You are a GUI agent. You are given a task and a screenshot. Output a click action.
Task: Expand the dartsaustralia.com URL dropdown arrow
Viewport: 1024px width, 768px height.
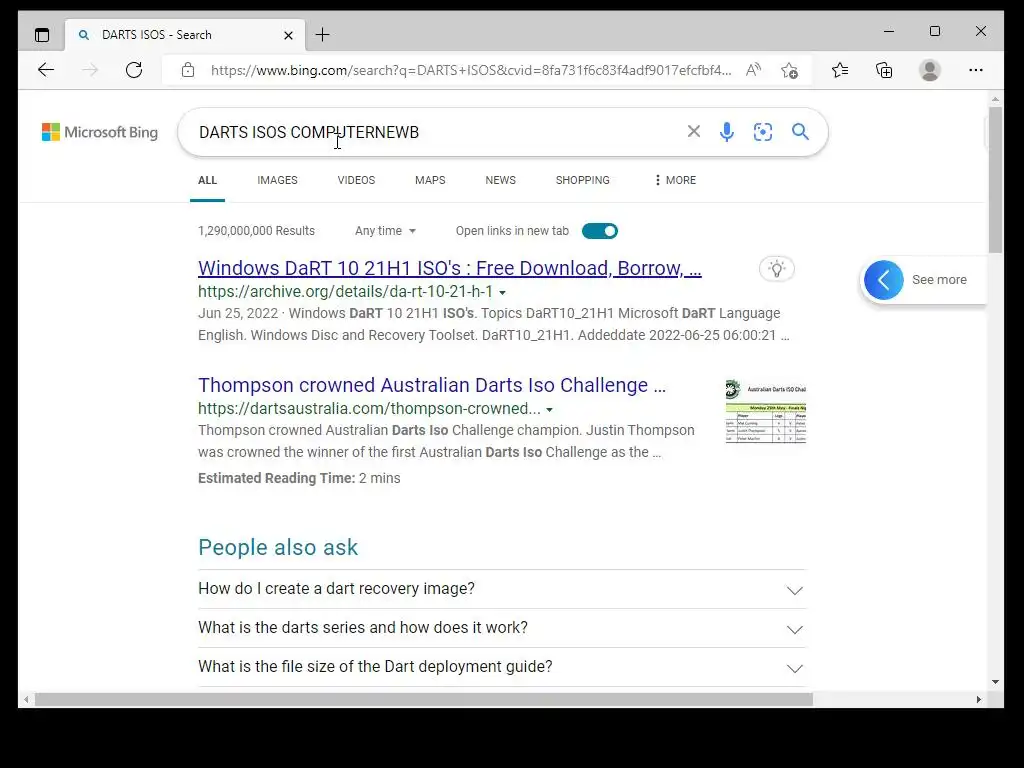coord(549,409)
